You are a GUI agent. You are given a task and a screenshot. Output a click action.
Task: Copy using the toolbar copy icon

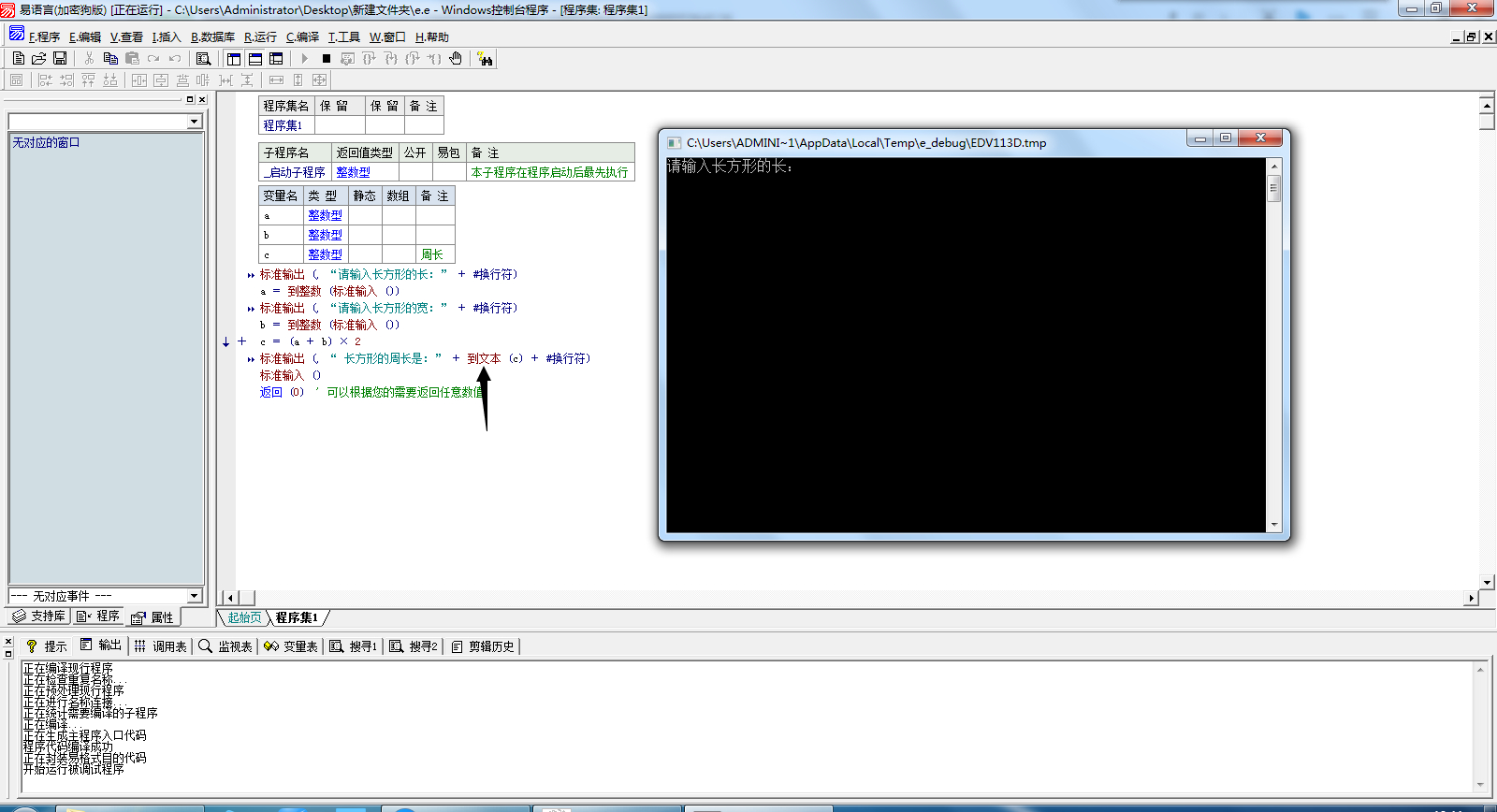point(110,59)
